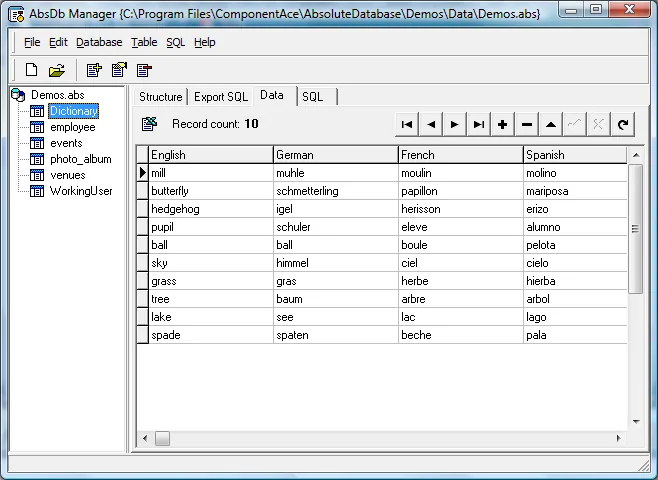Image resolution: width=658 pixels, height=480 pixels.
Task: Click the Demos.abs database icon
Action: click(x=18, y=95)
